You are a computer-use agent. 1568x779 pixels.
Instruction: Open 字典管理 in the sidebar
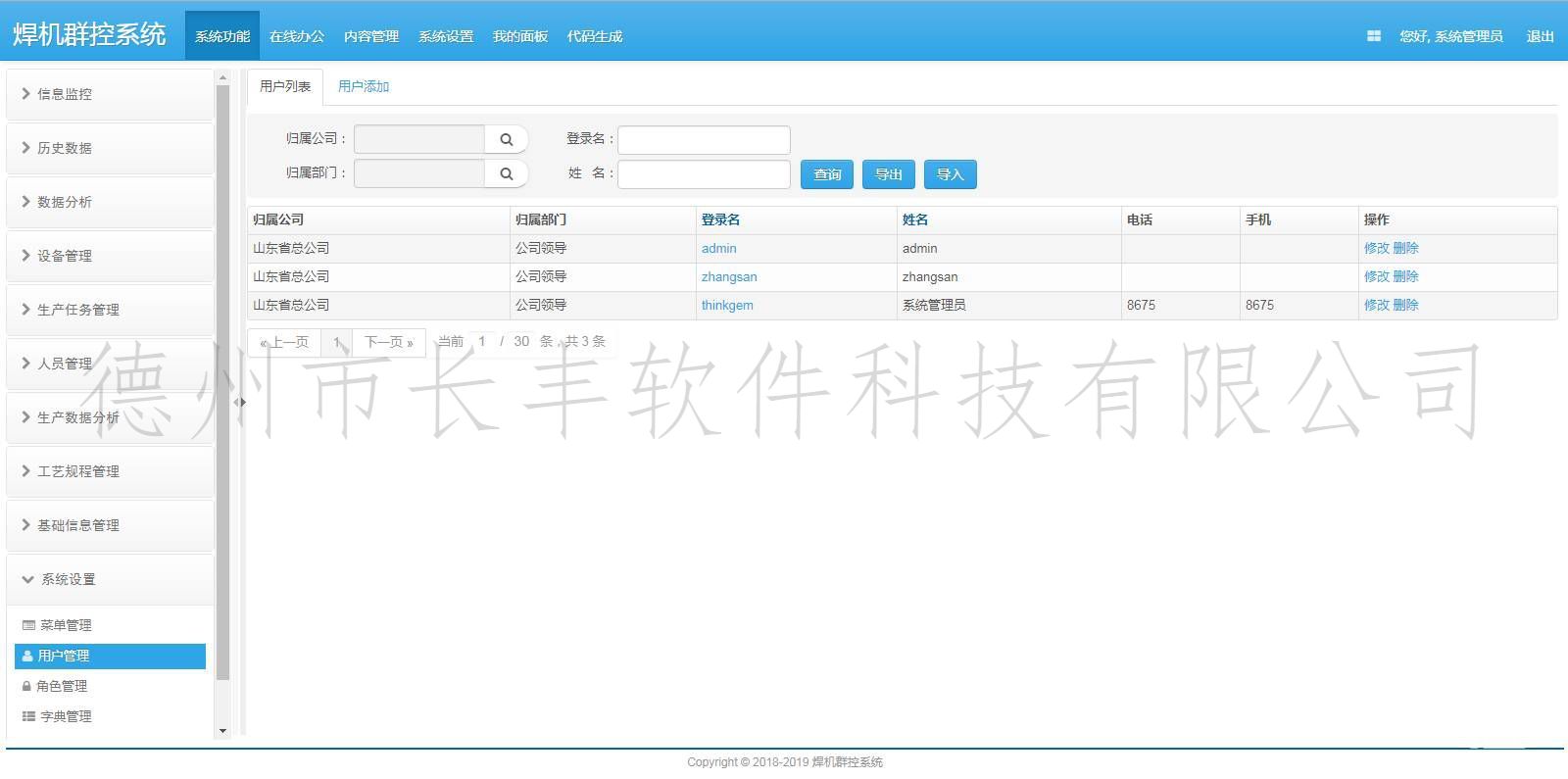[x=66, y=716]
